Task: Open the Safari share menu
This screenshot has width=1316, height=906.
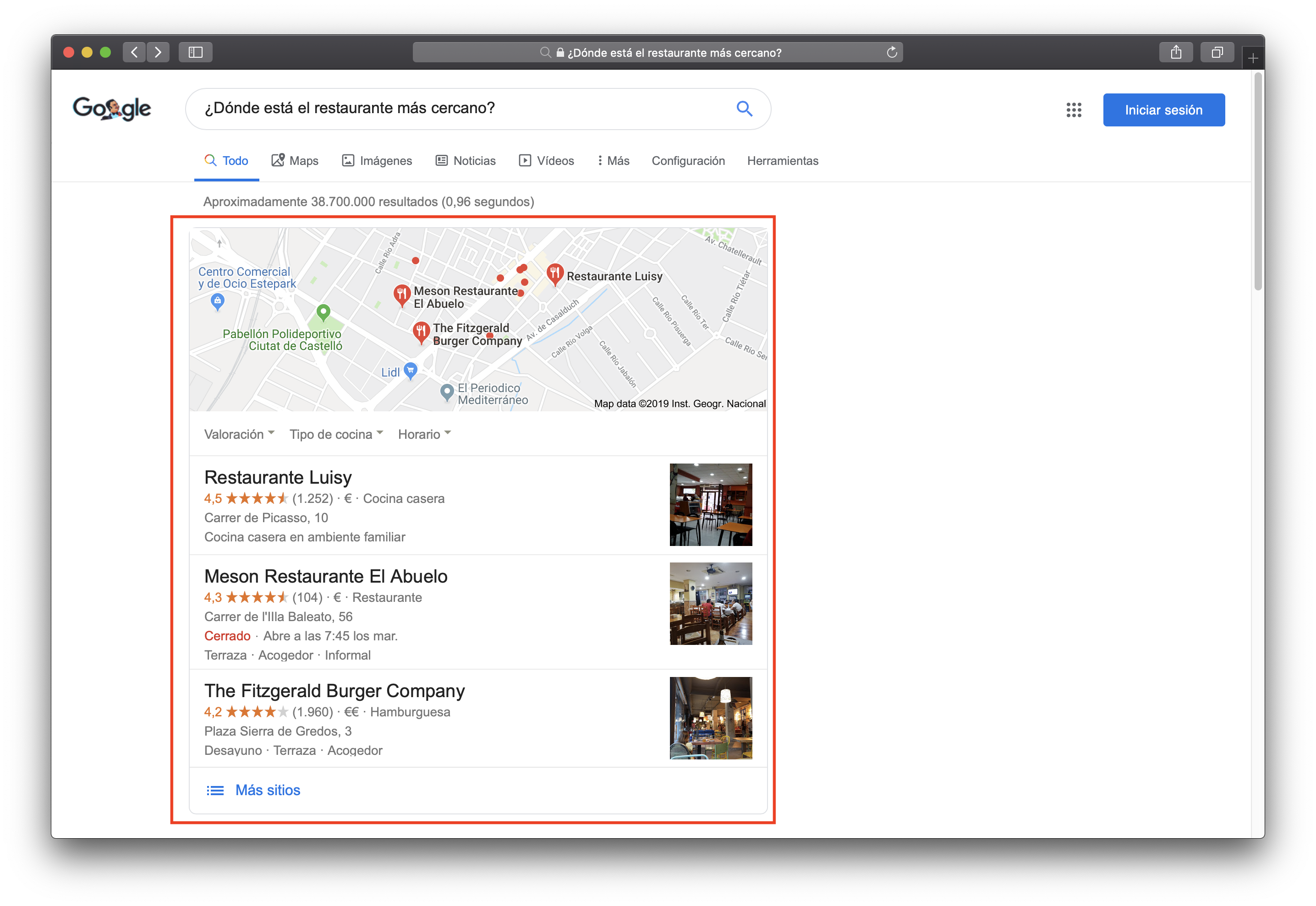Action: click(1176, 52)
